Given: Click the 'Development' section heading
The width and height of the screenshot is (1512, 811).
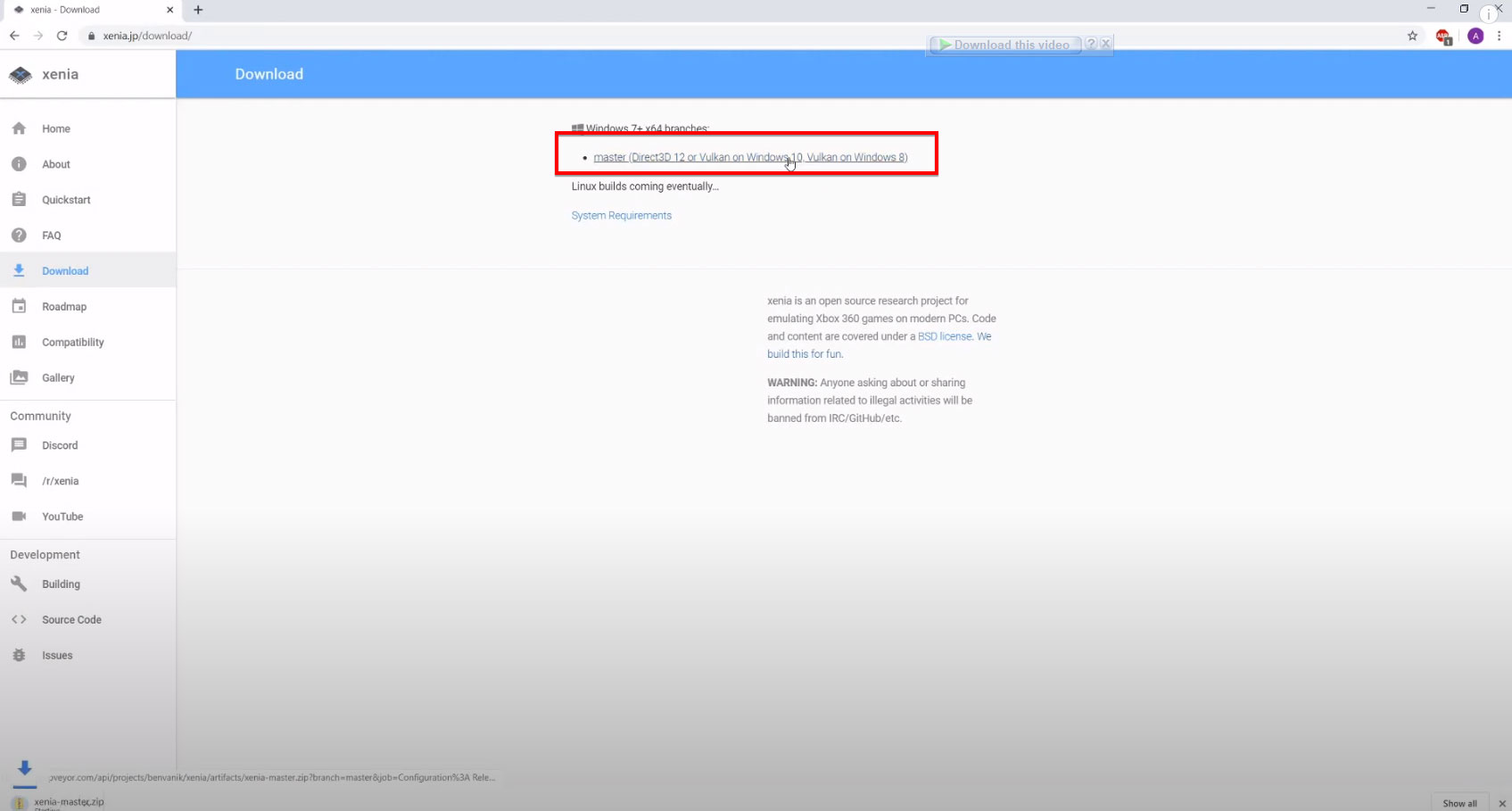Looking at the screenshot, I should [45, 554].
